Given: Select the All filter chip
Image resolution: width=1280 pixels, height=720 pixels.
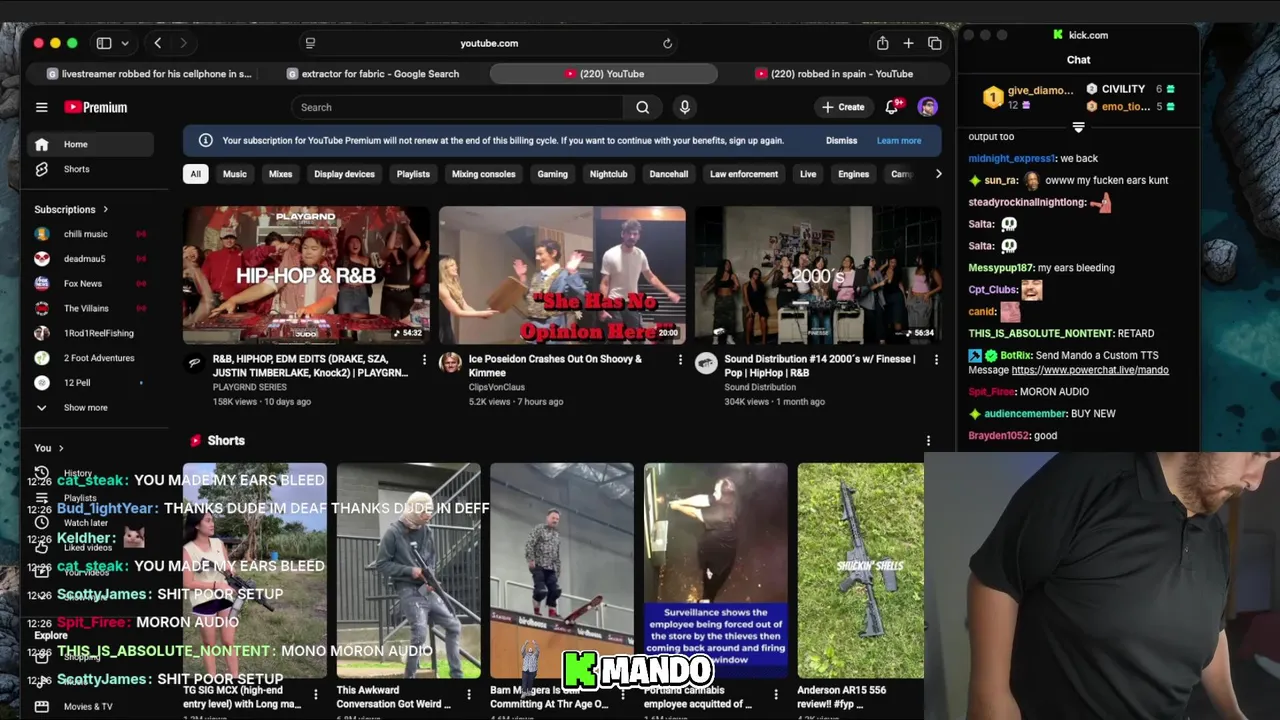Looking at the screenshot, I should coord(195,174).
